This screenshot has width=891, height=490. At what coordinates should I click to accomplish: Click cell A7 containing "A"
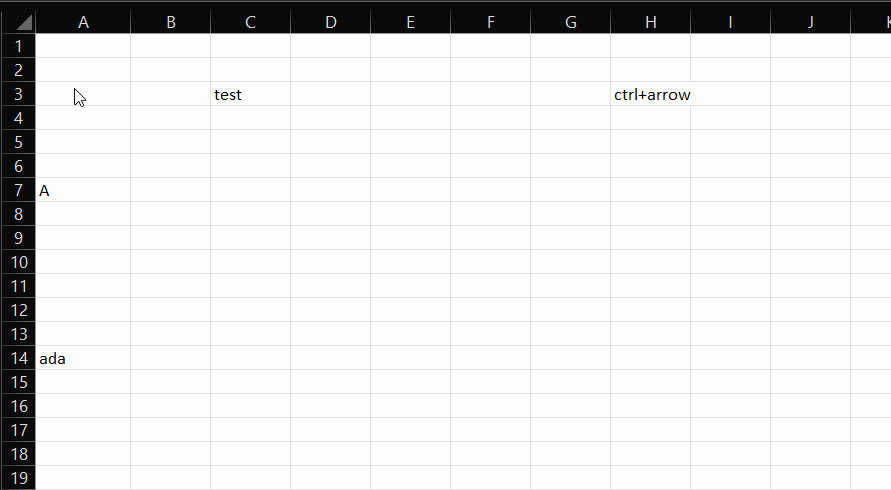click(x=83, y=190)
